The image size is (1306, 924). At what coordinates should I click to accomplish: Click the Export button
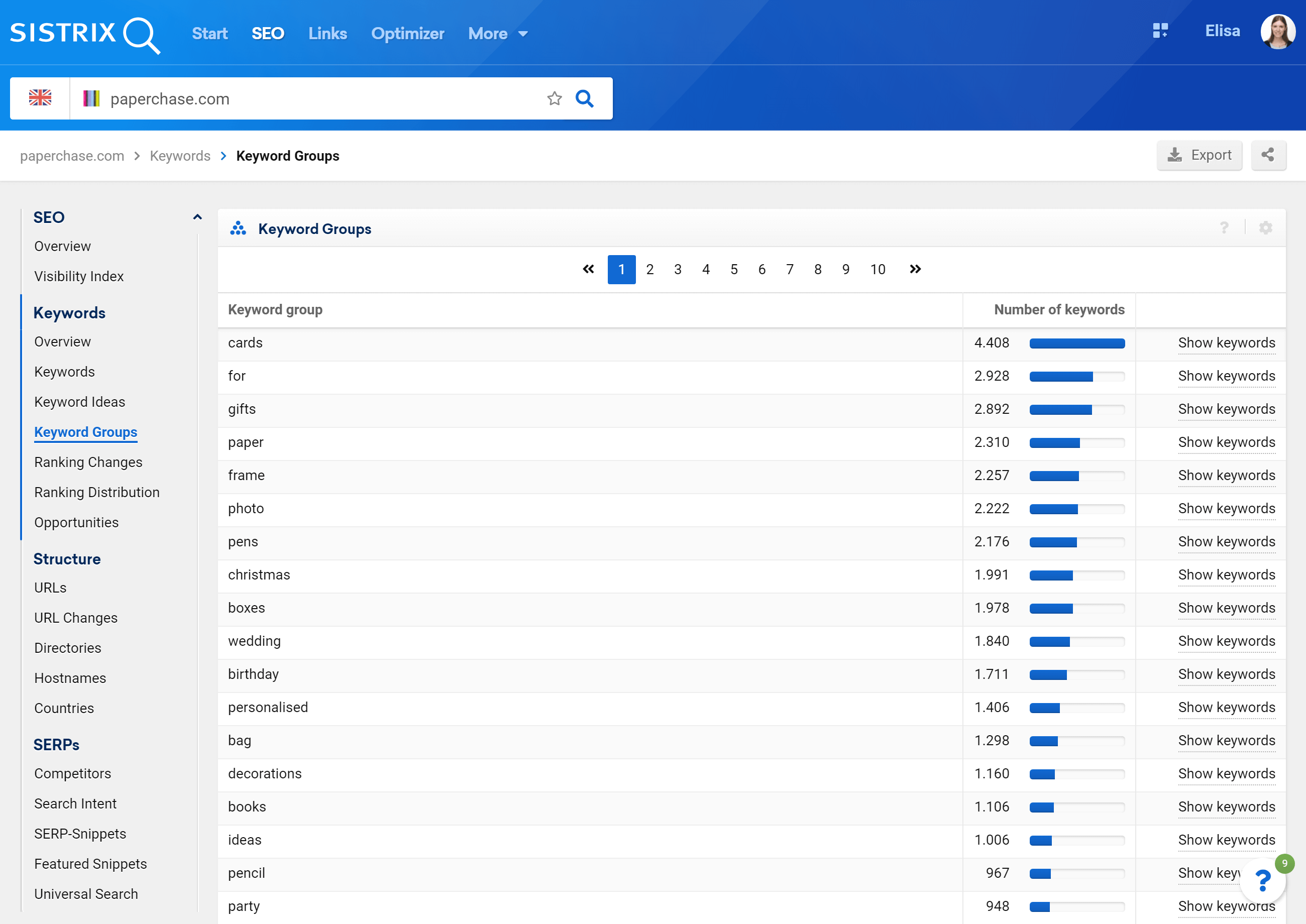[1199, 155]
